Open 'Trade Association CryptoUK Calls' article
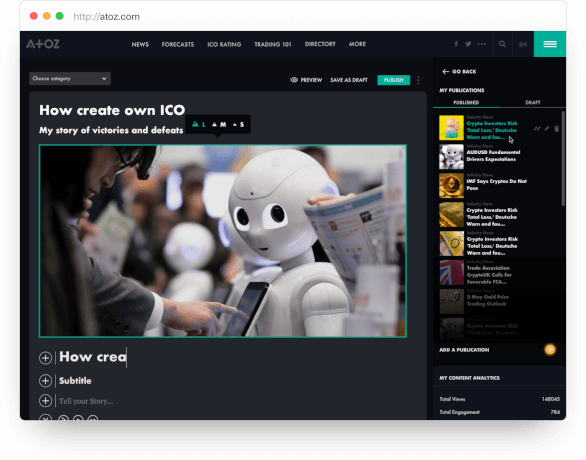The width and height of the screenshot is (586, 460). point(489,275)
